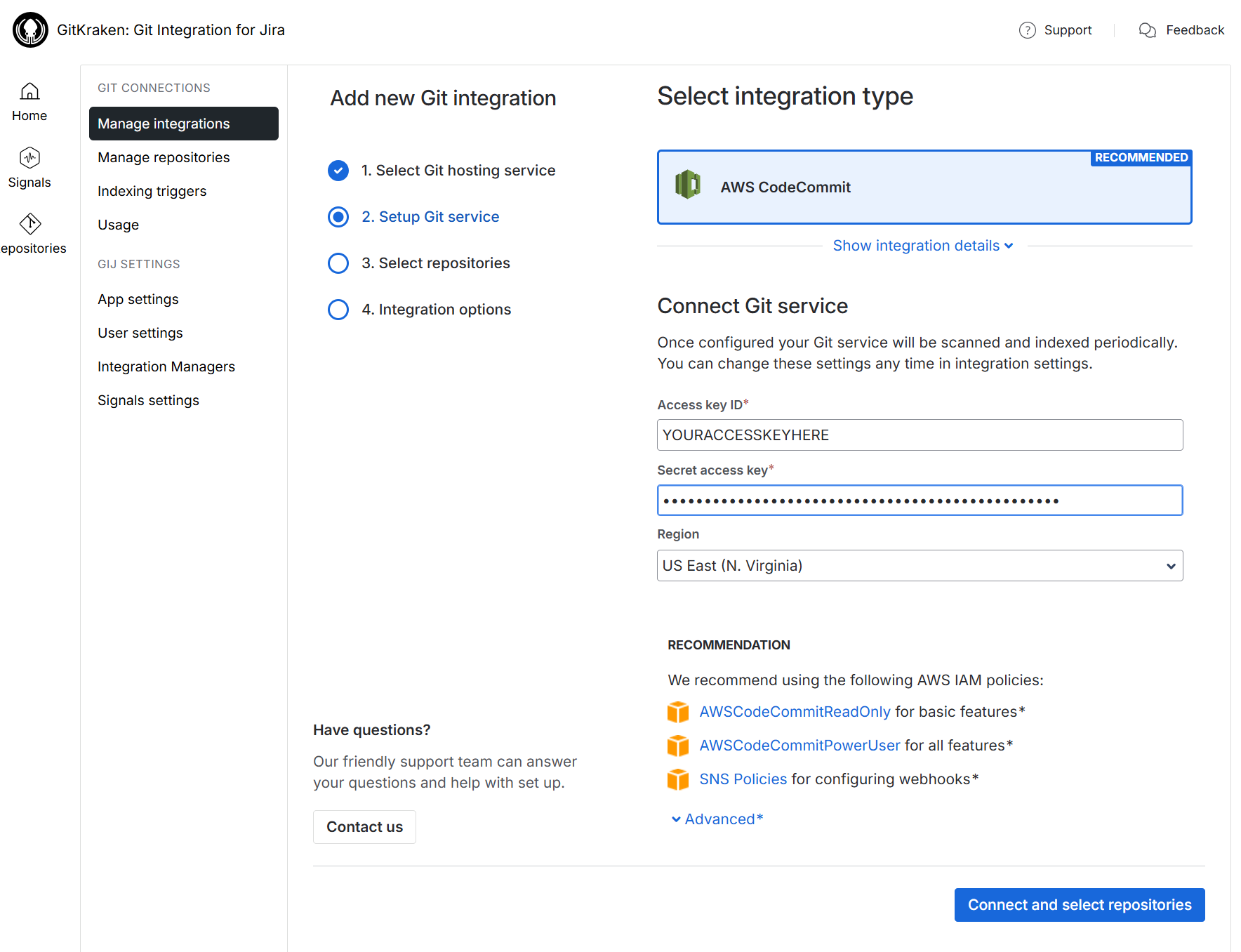Select step 1 Select Git hosting service
The image size is (1241, 952).
(x=338, y=171)
